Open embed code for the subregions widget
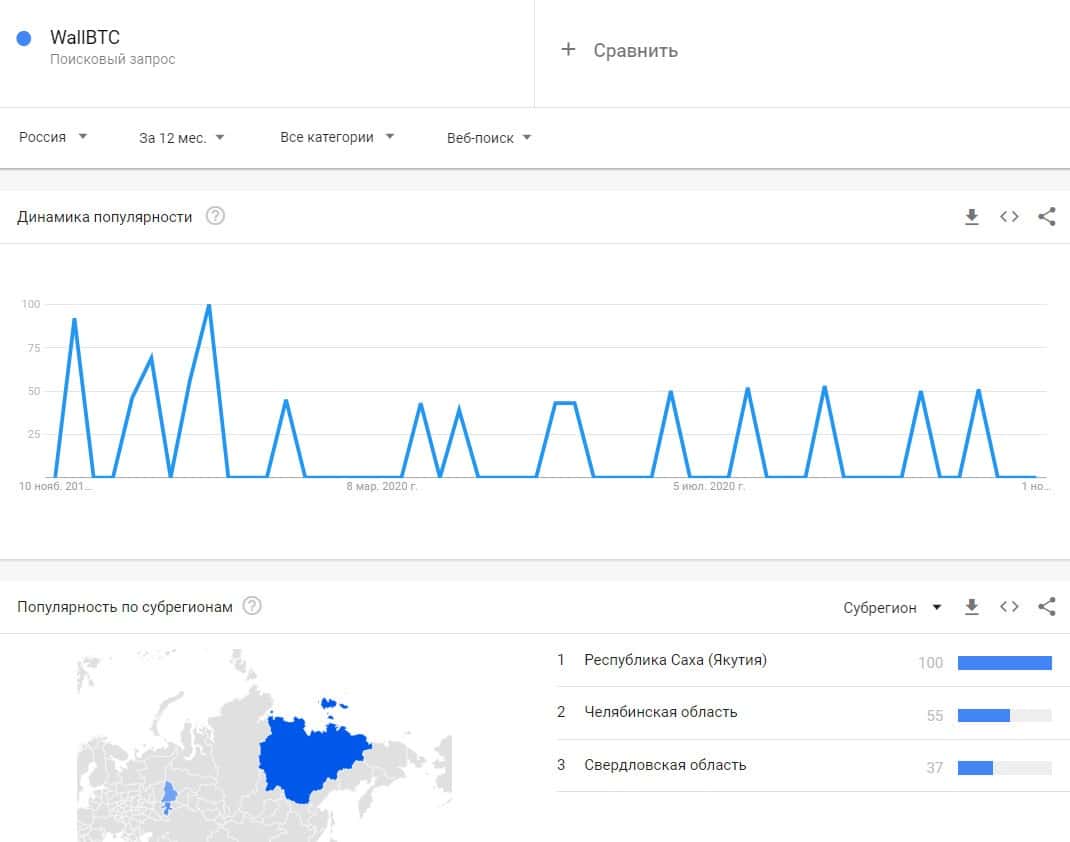 click(1009, 607)
